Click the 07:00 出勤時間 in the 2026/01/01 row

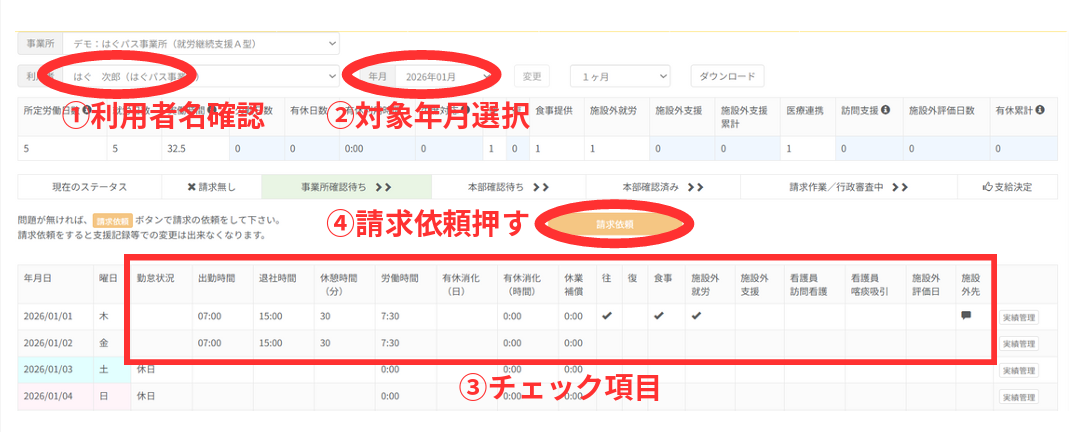[x=209, y=317]
